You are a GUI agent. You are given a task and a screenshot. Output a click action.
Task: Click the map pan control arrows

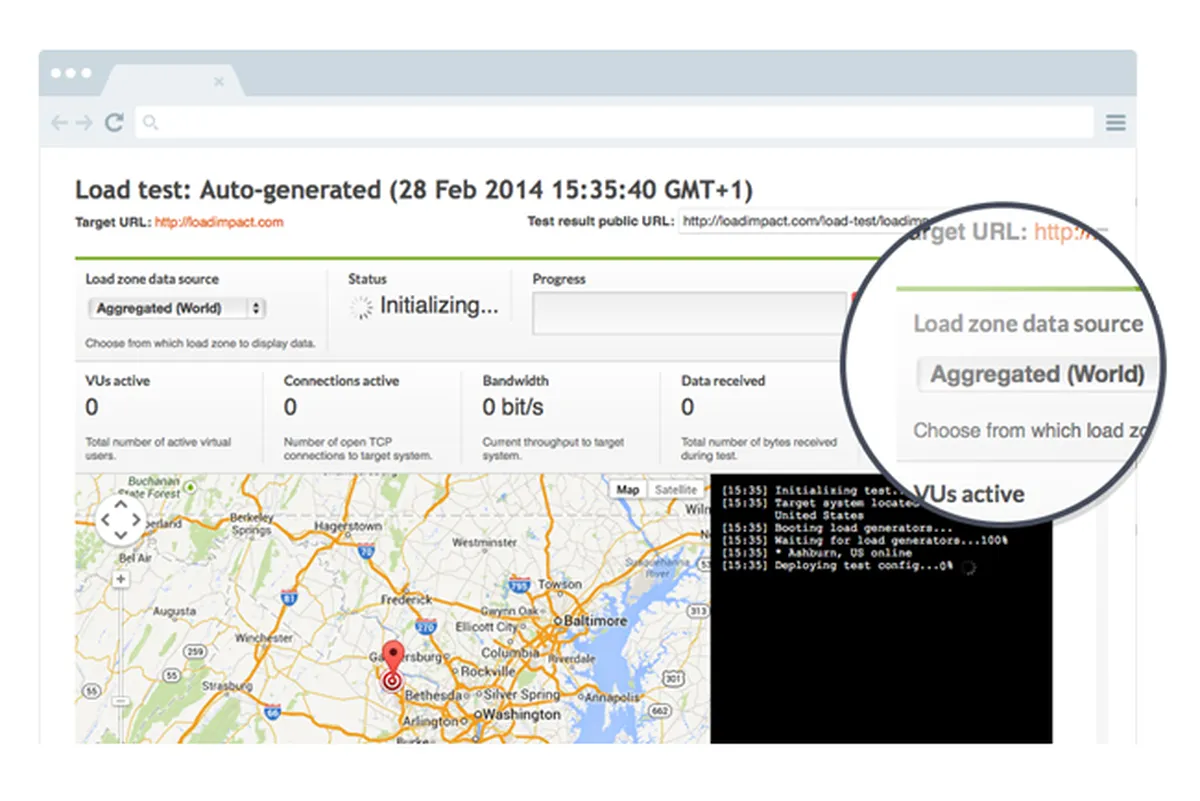(x=121, y=519)
